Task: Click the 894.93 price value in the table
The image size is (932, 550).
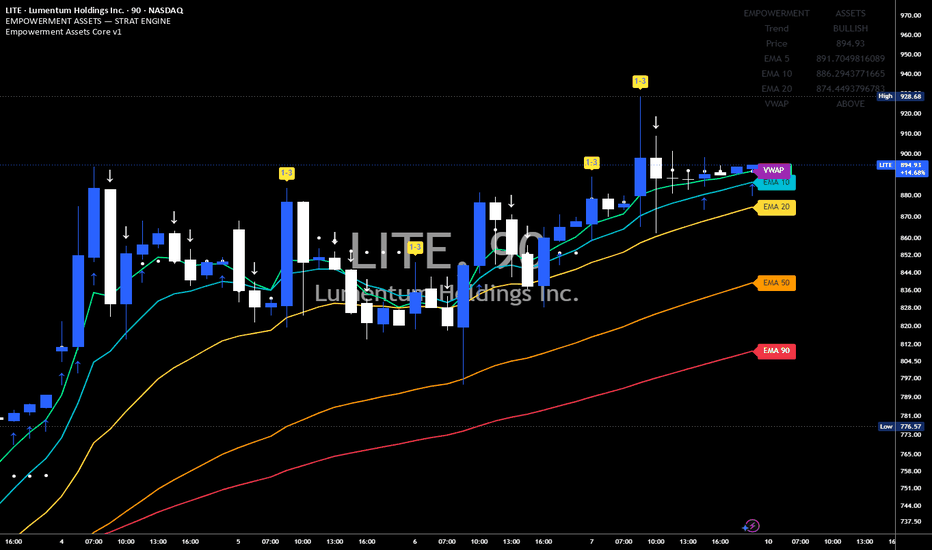Action: pos(851,43)
